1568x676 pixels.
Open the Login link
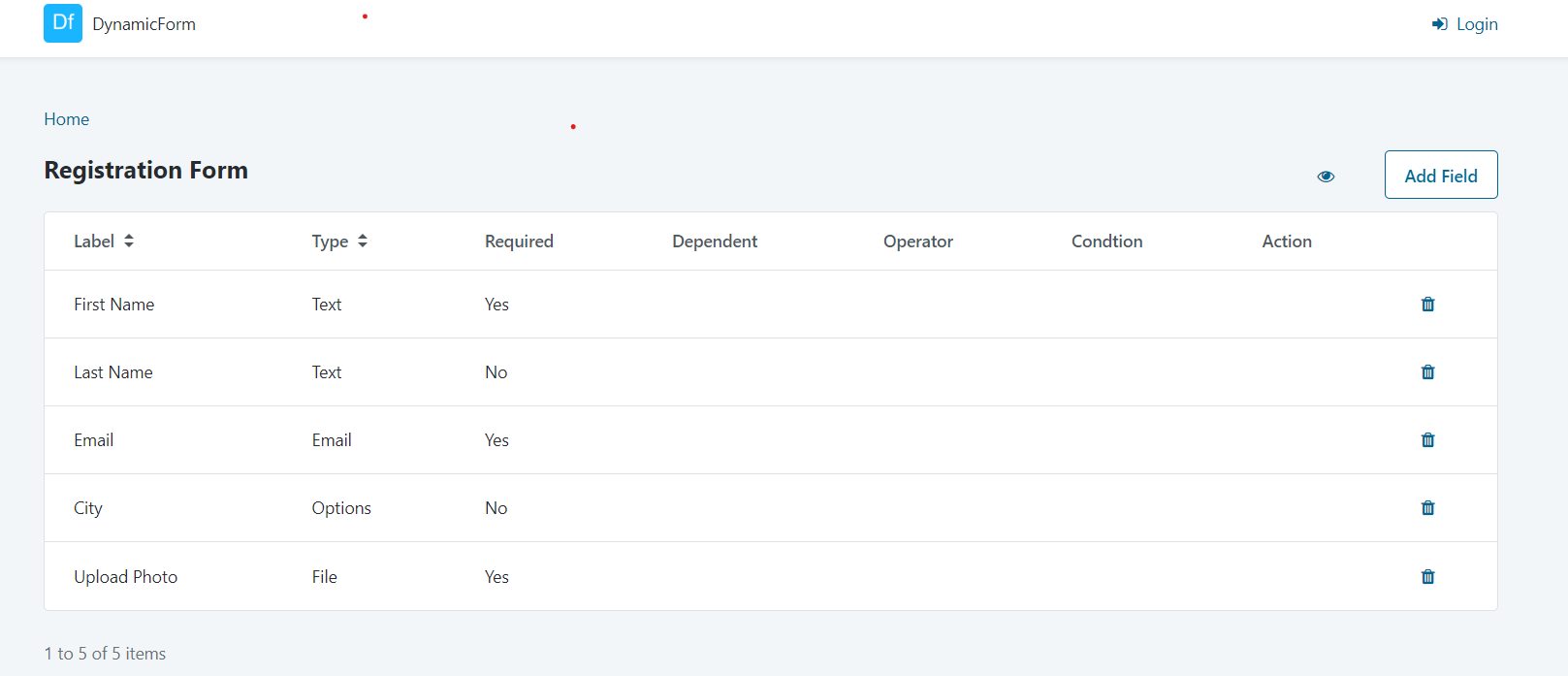pos(1465,24)
